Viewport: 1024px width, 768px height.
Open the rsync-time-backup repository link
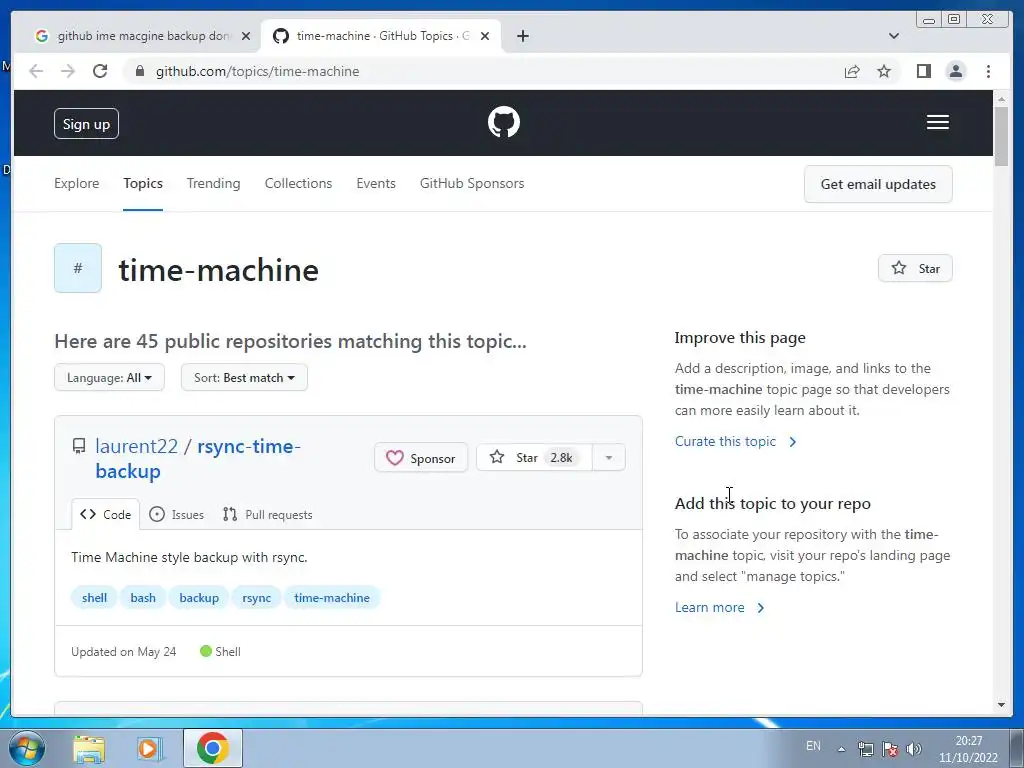pyautogui.click(x=198, y=458)
